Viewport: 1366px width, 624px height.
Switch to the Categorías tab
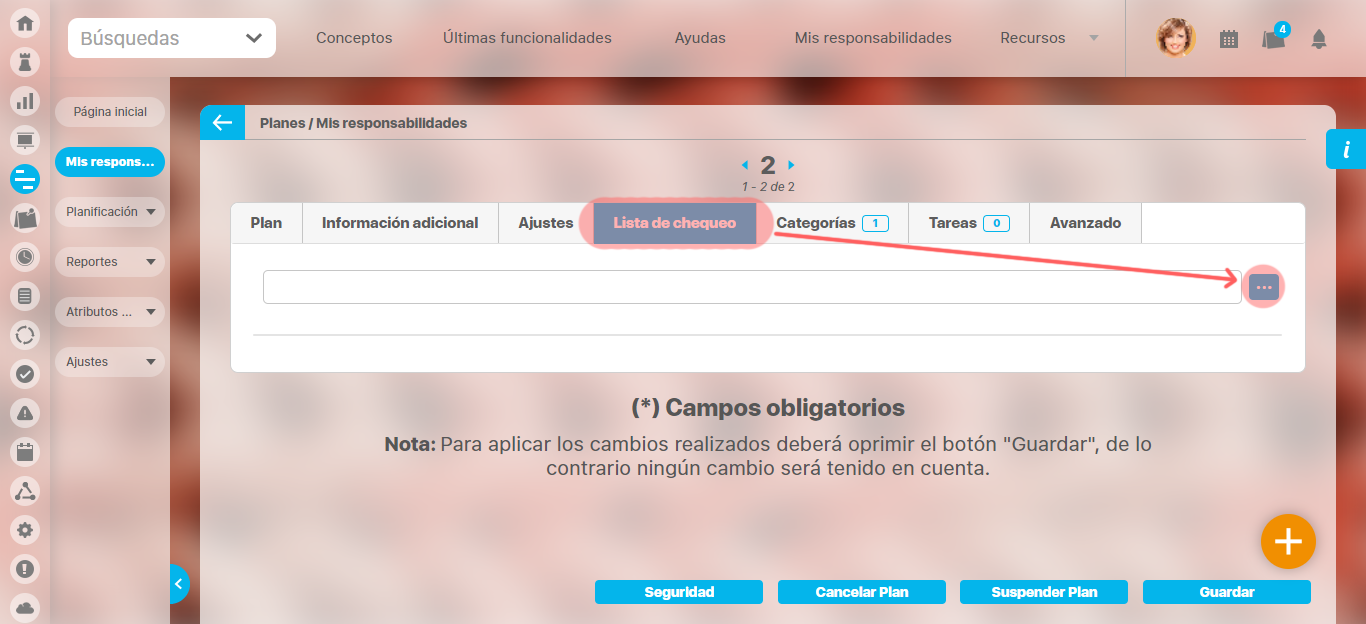click(x=831, y=223)
